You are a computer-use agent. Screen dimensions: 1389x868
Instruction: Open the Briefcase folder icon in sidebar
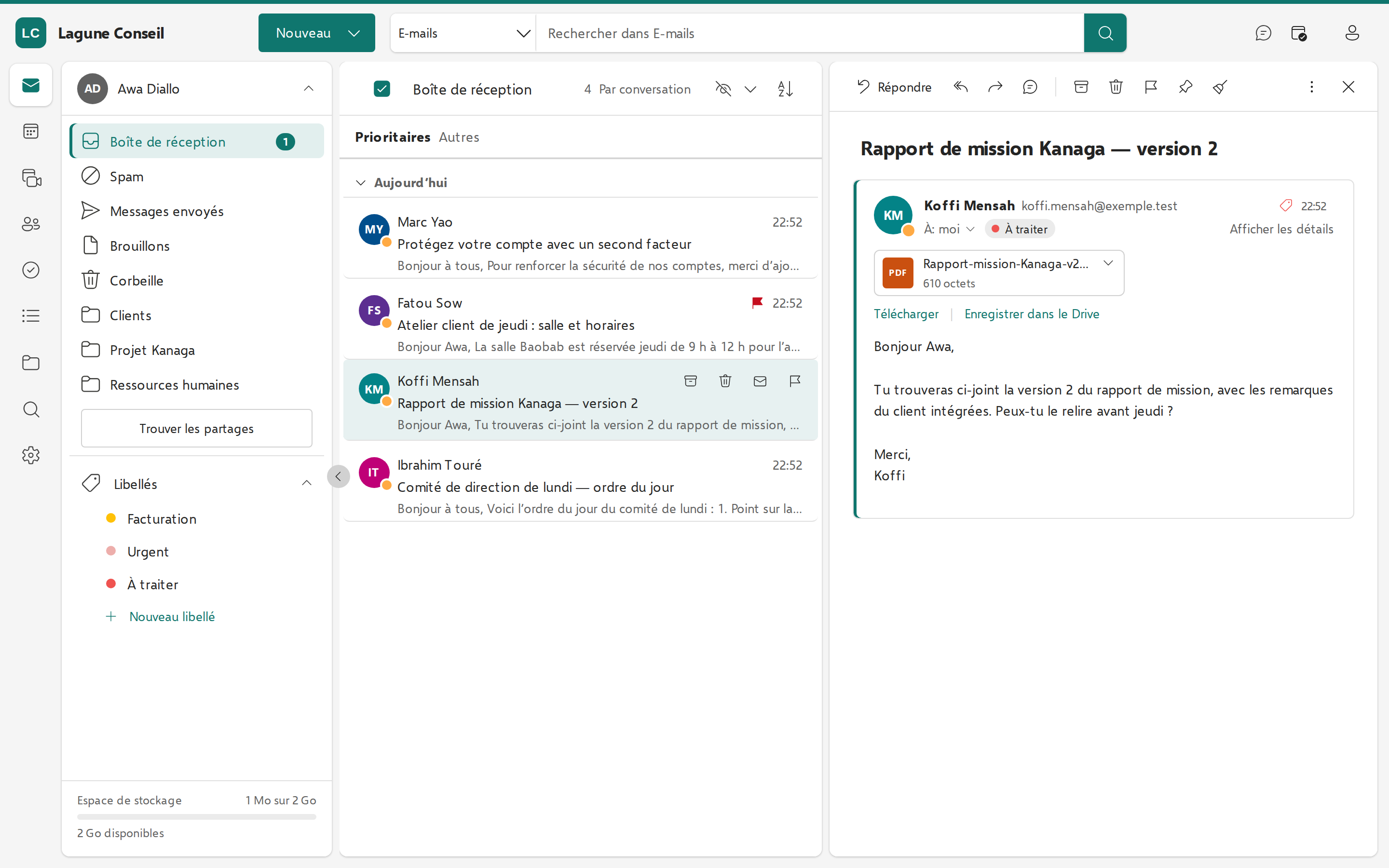click(x=31, y=363)
